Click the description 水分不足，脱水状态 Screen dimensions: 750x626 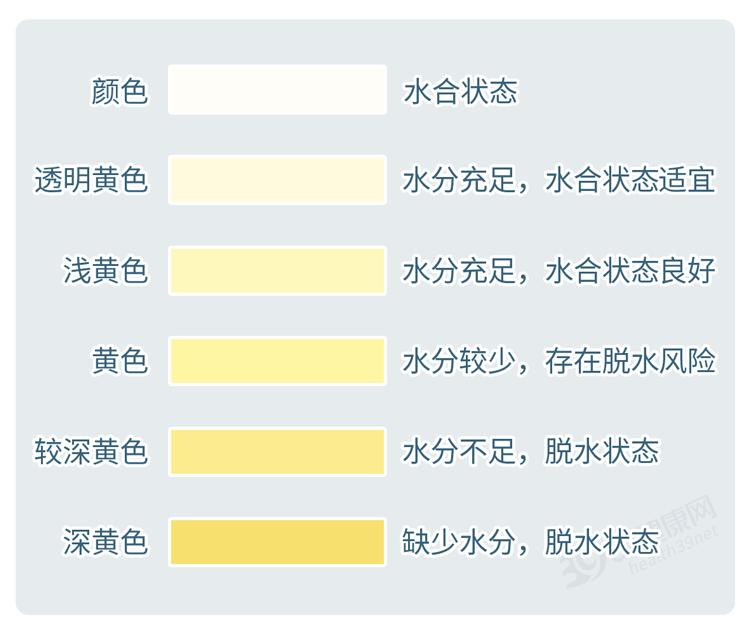(531, 452)
